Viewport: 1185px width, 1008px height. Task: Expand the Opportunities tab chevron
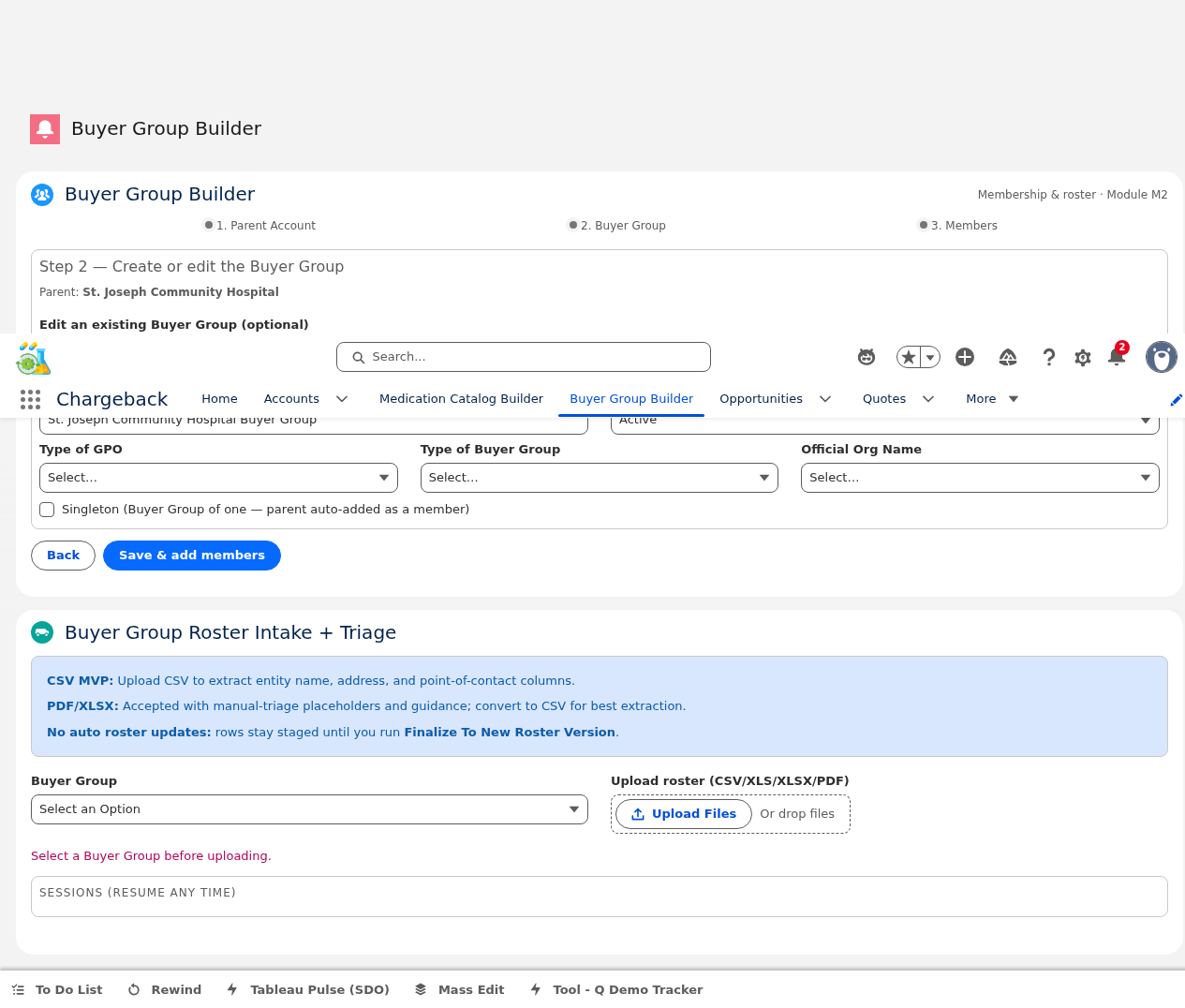pyautogui.click(x=825, y=399)
